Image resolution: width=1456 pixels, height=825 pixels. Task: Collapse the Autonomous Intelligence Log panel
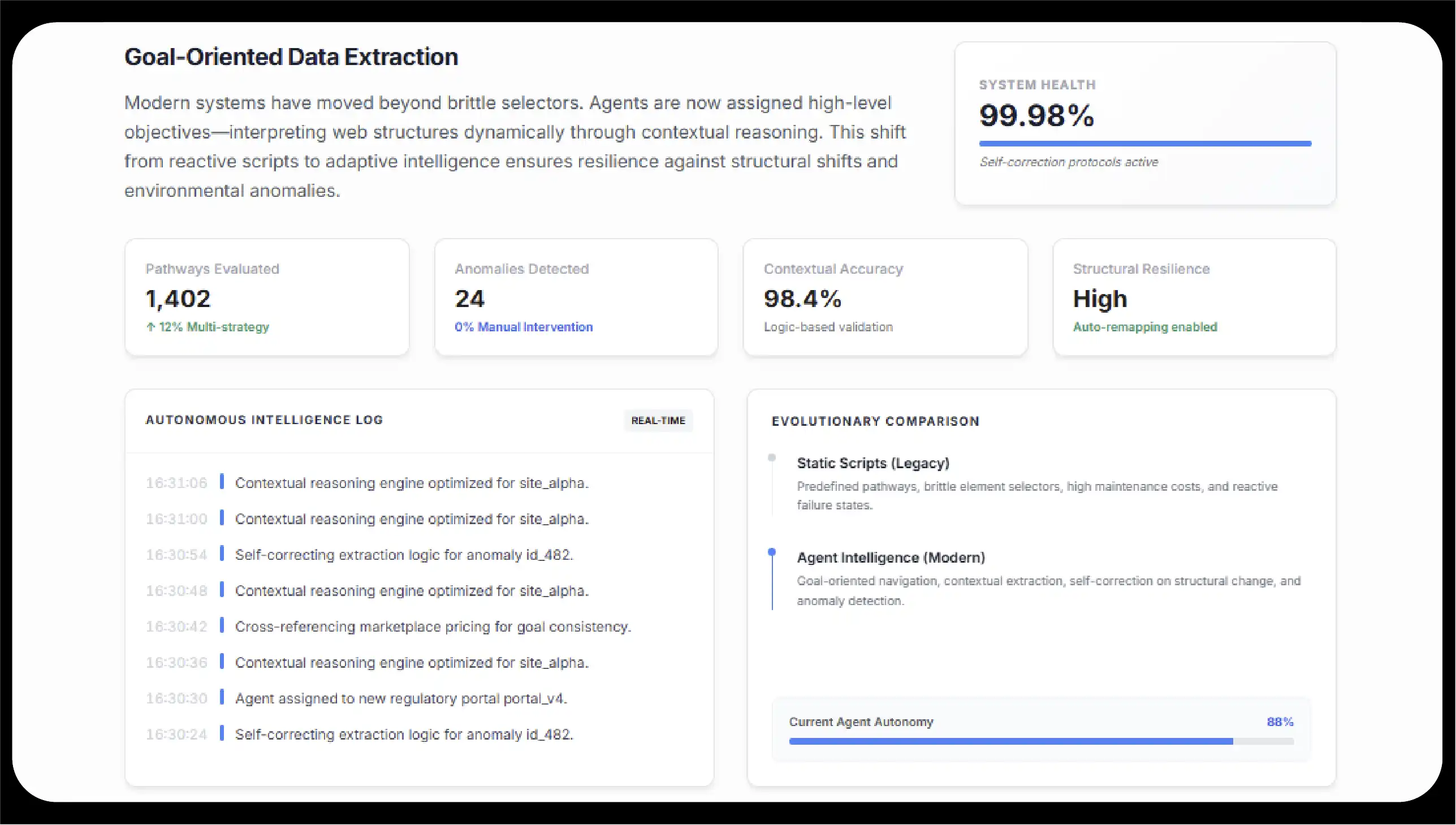[264, 420]
